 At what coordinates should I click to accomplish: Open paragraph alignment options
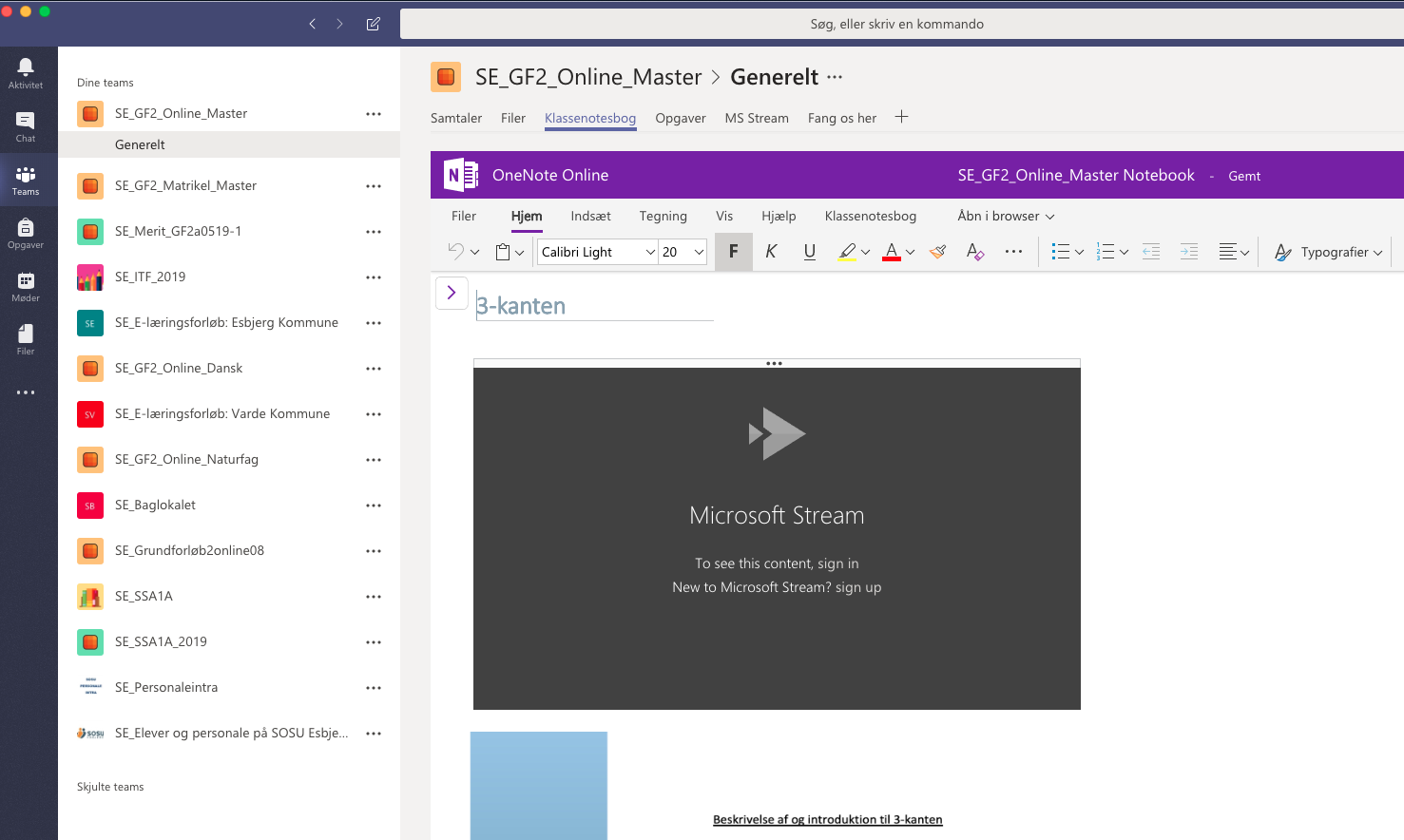coord(1234,252)
